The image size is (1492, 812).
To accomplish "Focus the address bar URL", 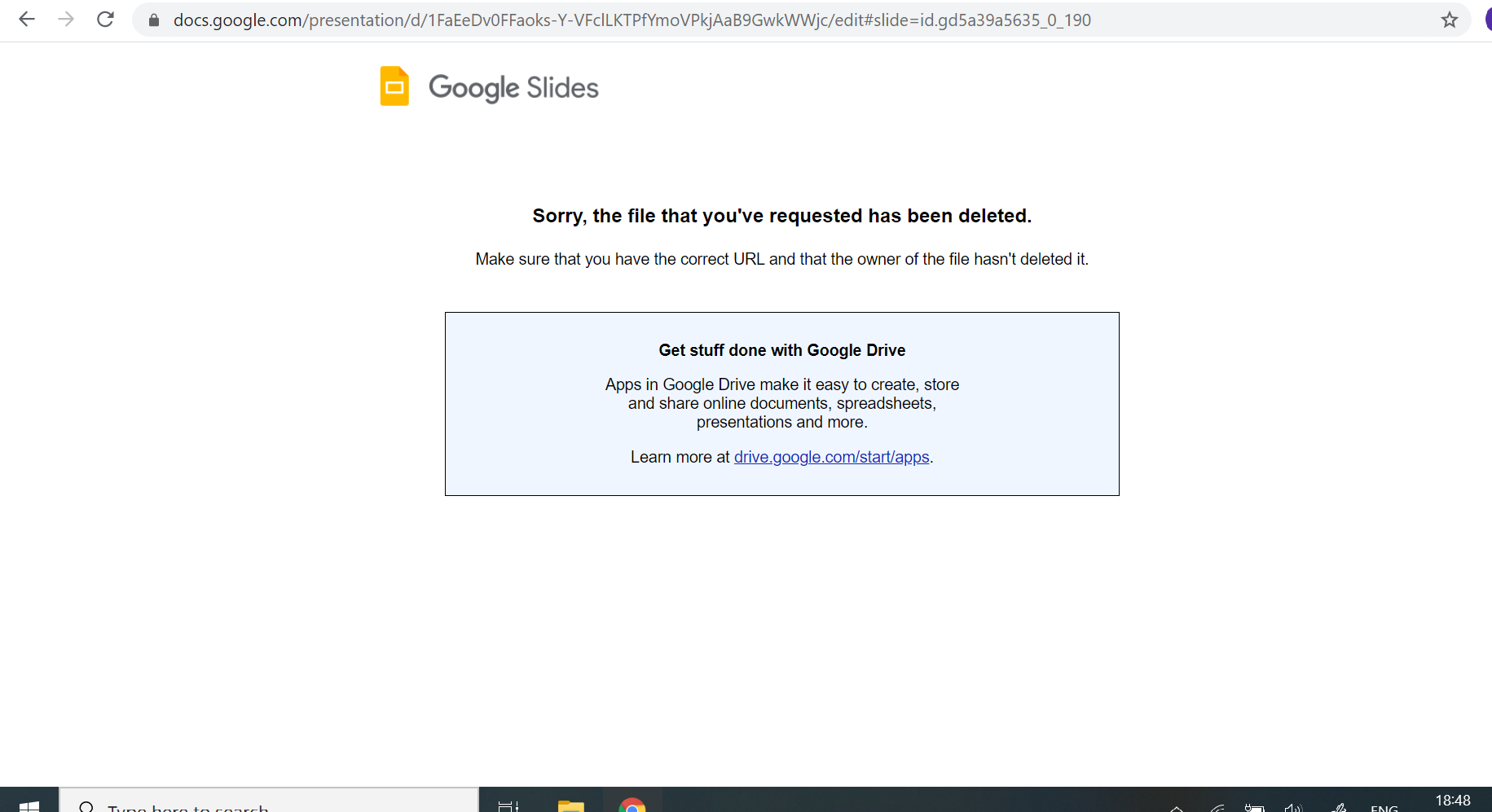I will pos(632,20).
